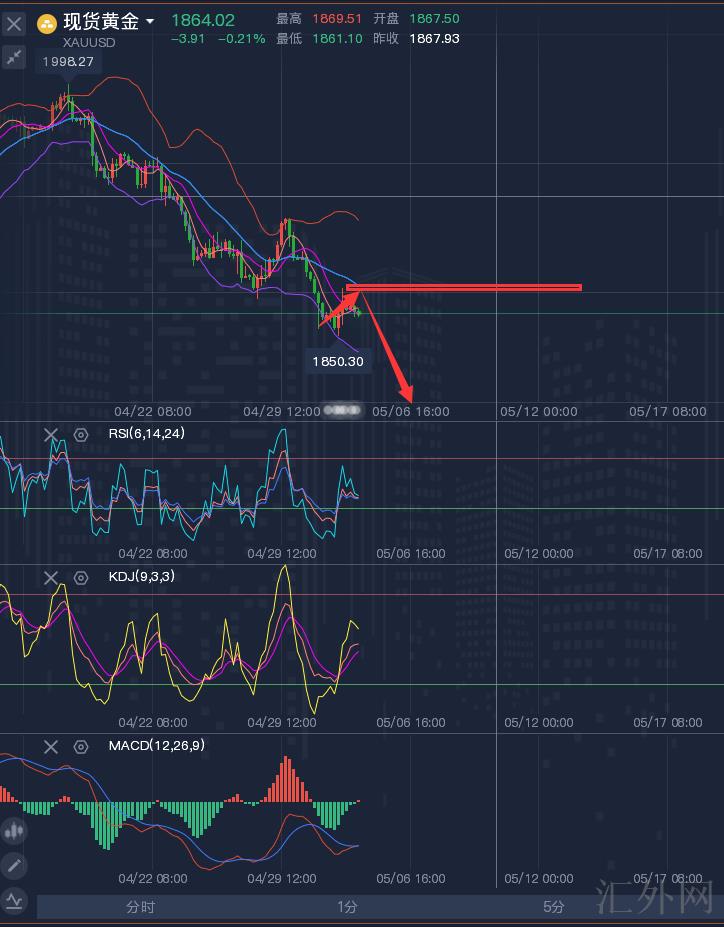Remove the RSI indicator panel
Image resolution: width=724 pixels, height=927 pixels.
[x=51, y=434]
